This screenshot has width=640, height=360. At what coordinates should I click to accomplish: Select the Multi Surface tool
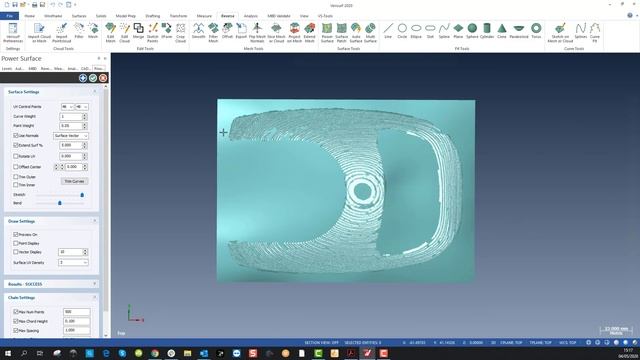(370, 32)
